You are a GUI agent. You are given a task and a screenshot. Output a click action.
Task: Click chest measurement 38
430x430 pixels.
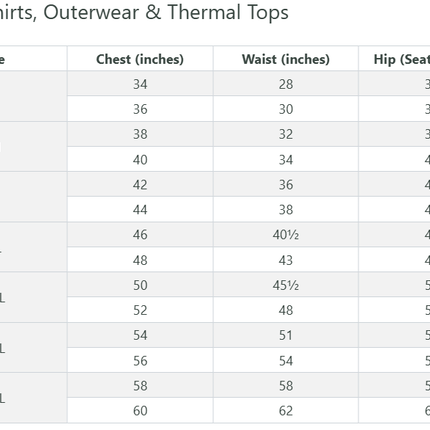pos(140,134)
